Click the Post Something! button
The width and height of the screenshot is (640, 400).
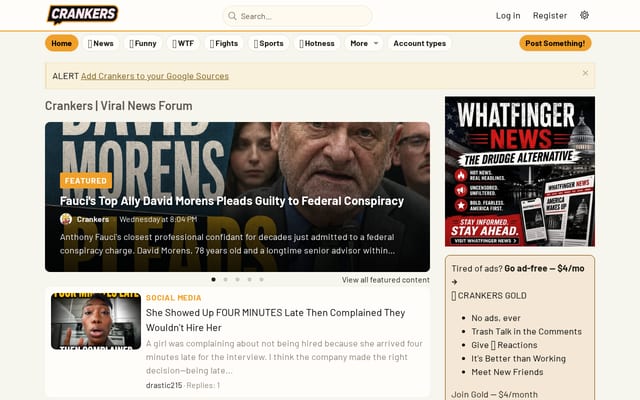555,43
